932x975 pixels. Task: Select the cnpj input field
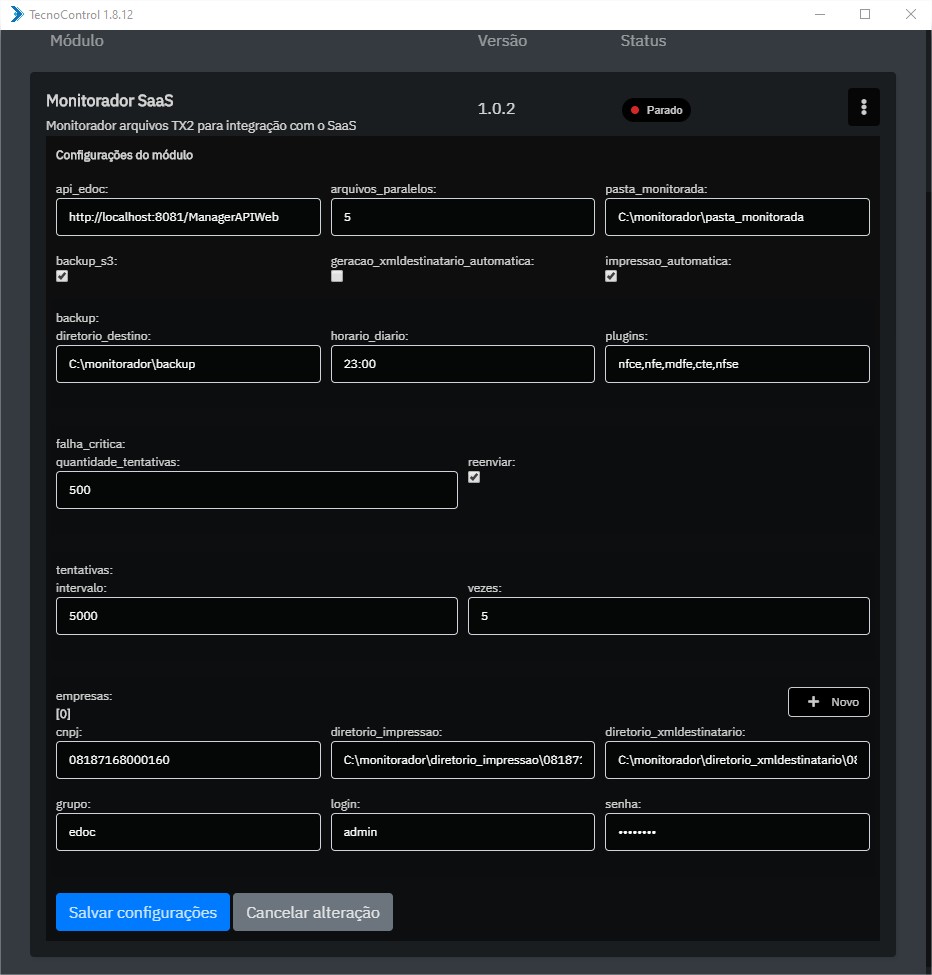188,760
